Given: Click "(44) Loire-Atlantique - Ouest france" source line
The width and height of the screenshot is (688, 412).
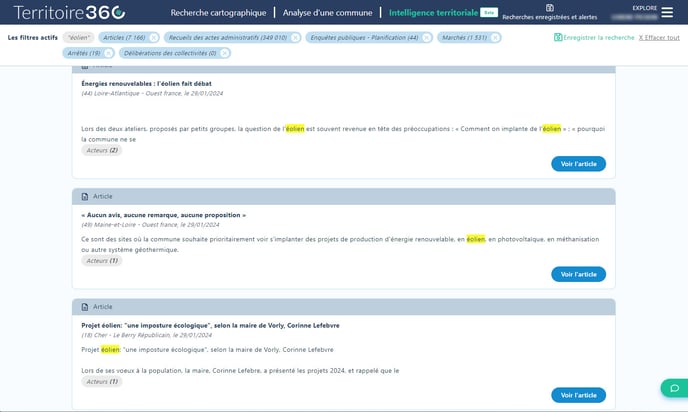Looking at the screenshot, I should [x=152, y=93].
